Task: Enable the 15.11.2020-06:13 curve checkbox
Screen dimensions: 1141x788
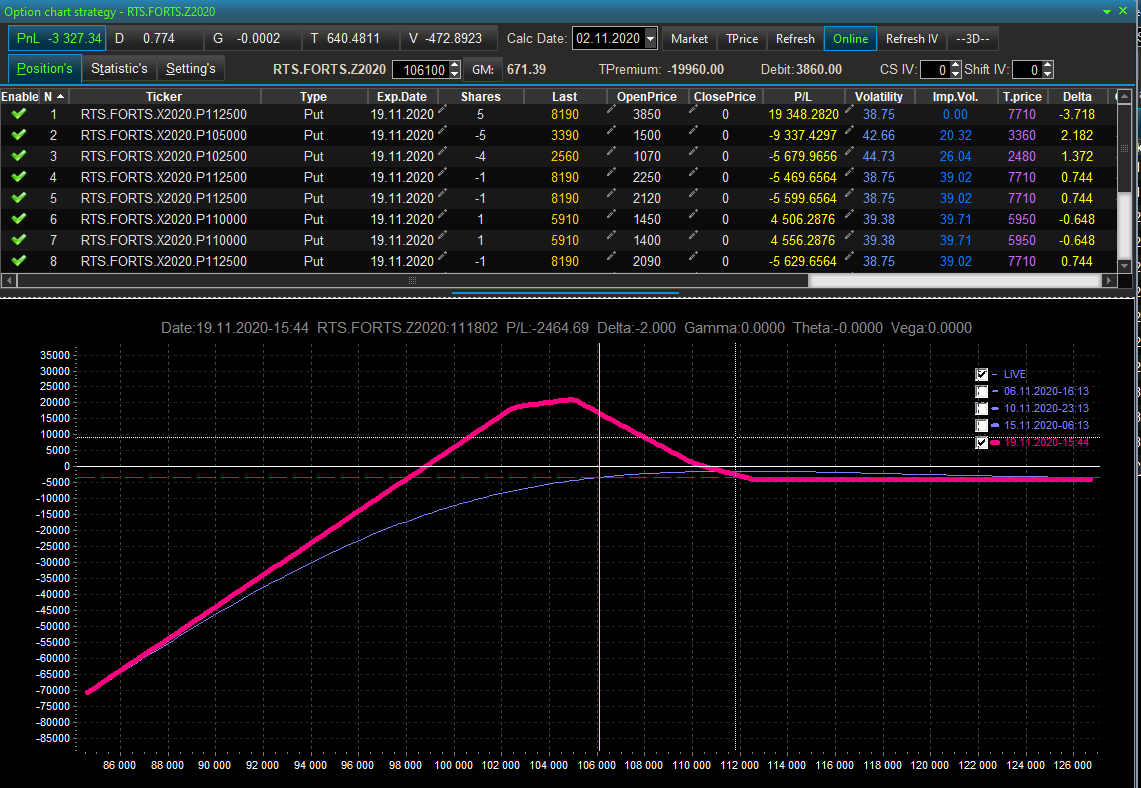Action: pyautogui.click(x=982, y=426)
